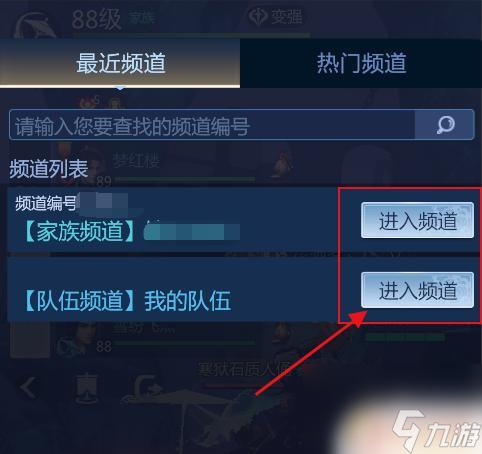Focus the channel number search field
The image size is (482, 454).
point(212,125)
